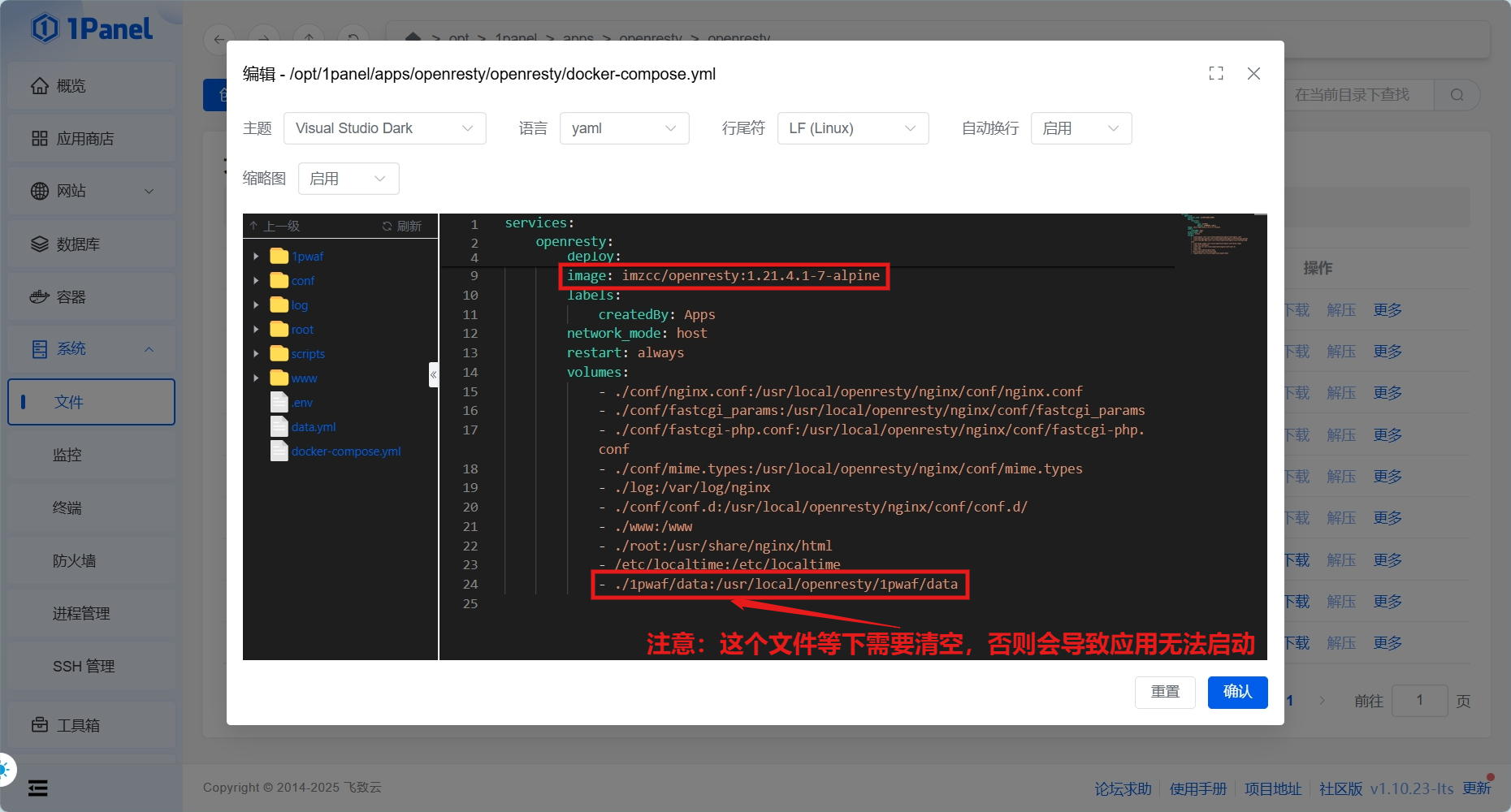This screenshot has height=812, width=1511.
Task: Click the blue 确认 confirm button
Action: (1236, 692)
